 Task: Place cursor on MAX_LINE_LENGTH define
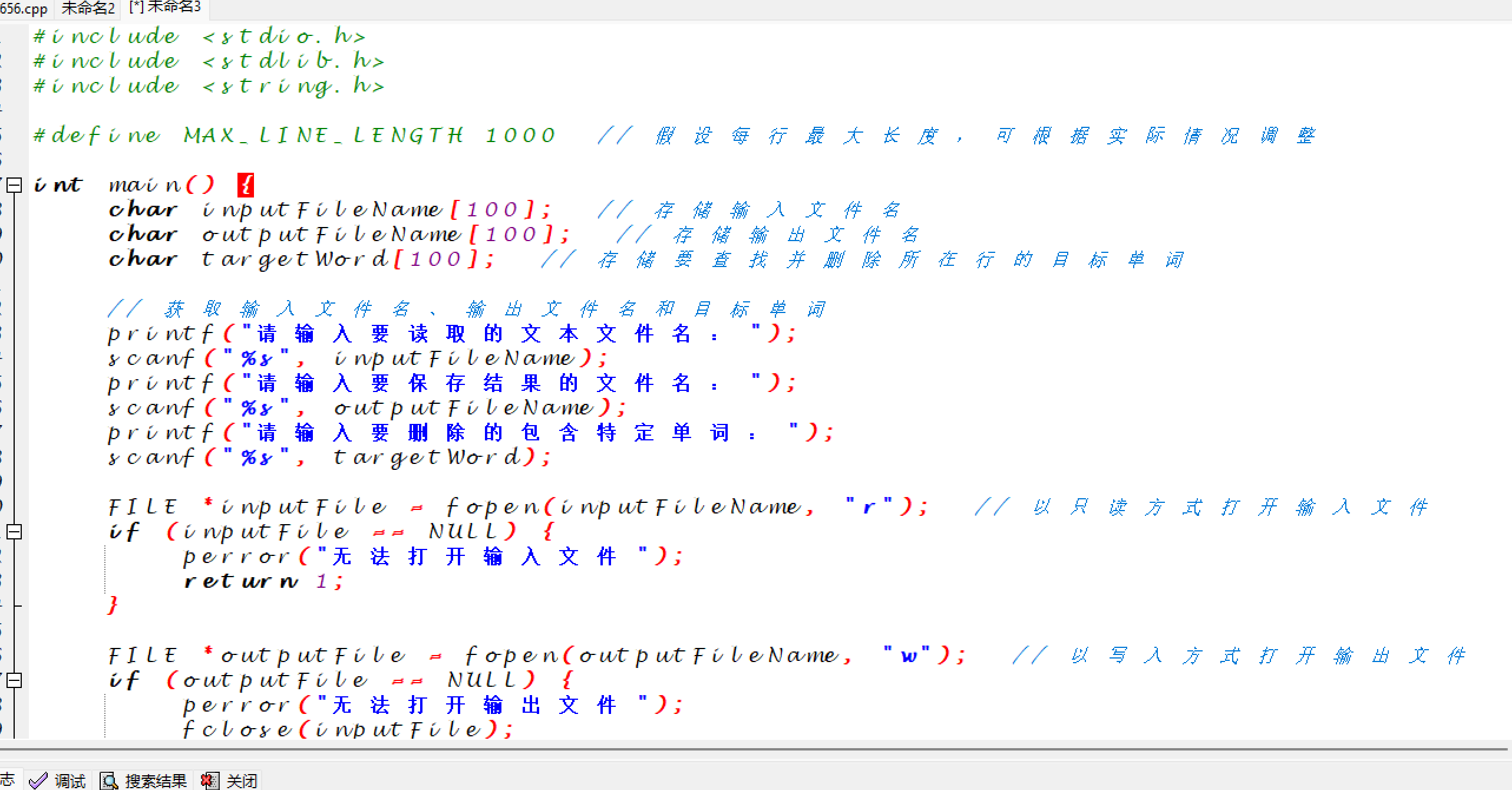[323, 136]
